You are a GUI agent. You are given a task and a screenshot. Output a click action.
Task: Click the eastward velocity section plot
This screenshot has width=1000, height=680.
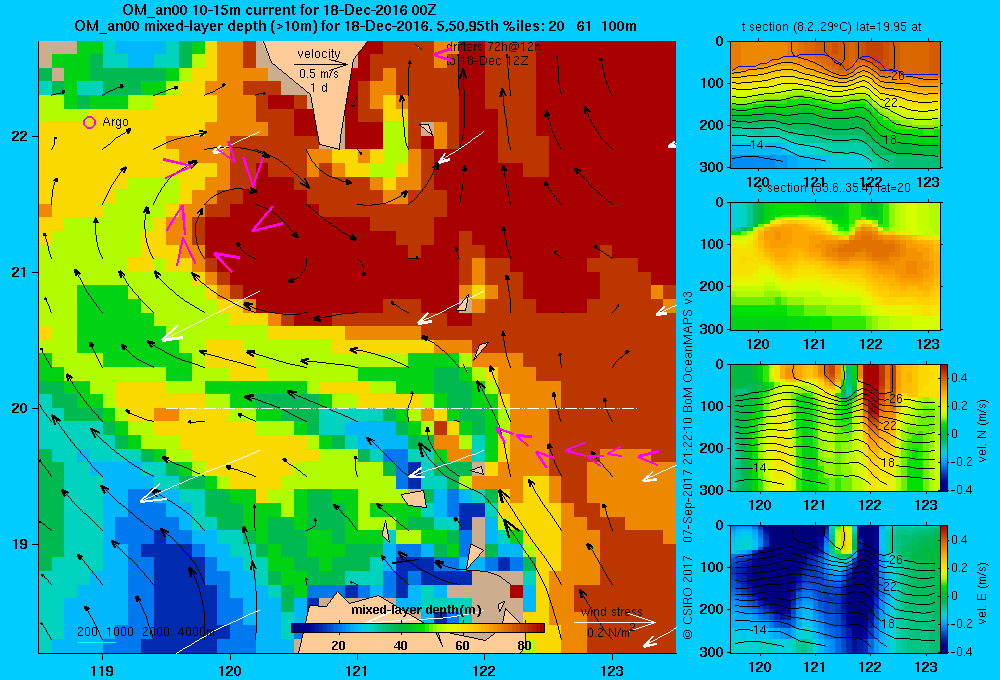point(835,589)
